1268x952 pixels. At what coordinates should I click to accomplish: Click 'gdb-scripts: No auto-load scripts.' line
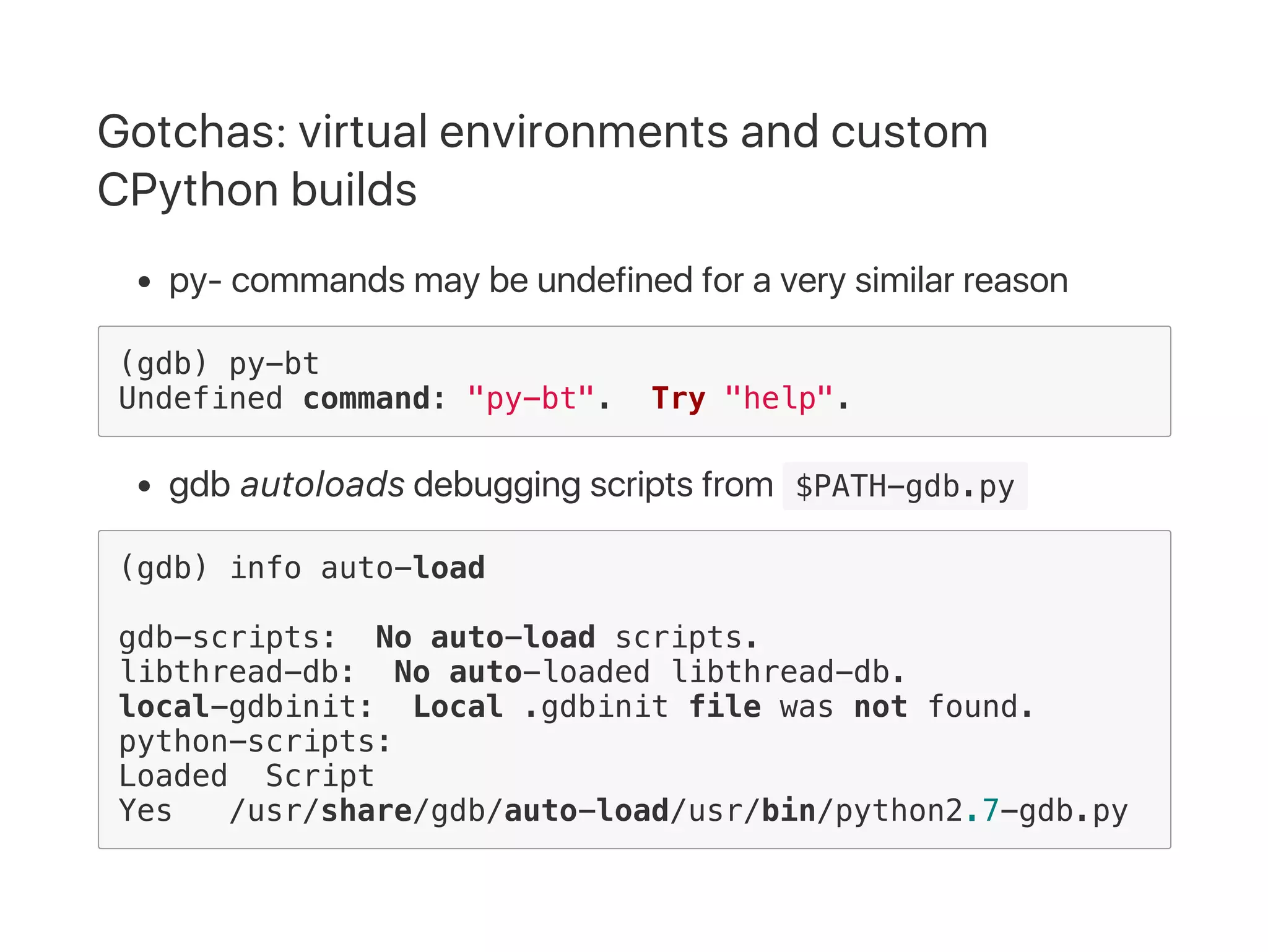pyautogui.click(x=439, y=638)
